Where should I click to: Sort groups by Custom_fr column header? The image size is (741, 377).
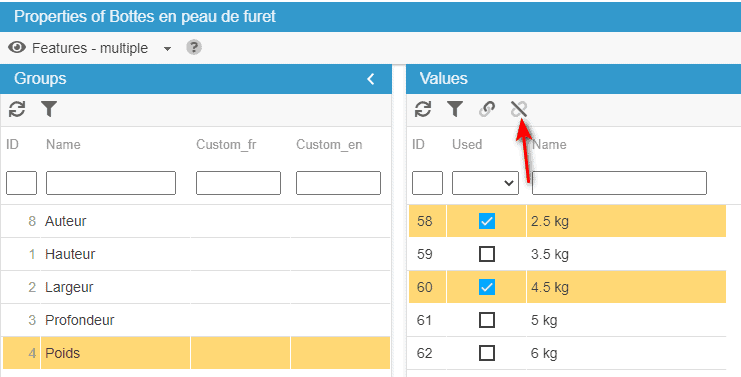tap(226, 144)
